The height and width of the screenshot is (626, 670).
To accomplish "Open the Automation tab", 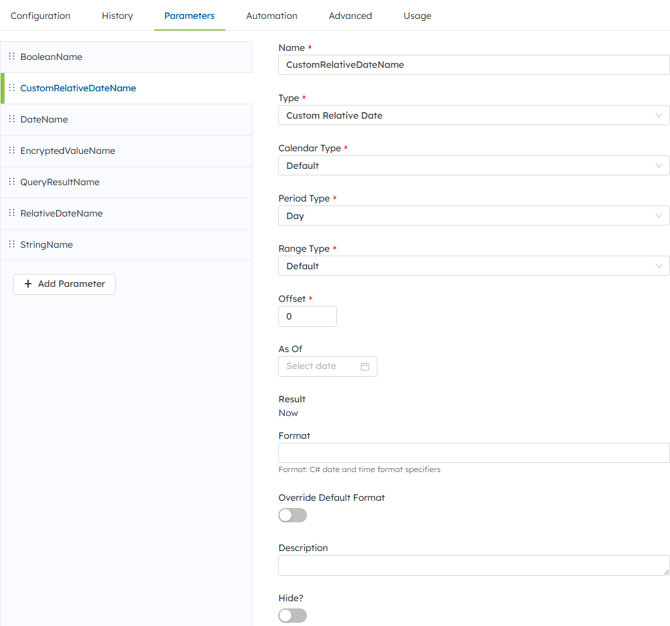I will (272, 16).
